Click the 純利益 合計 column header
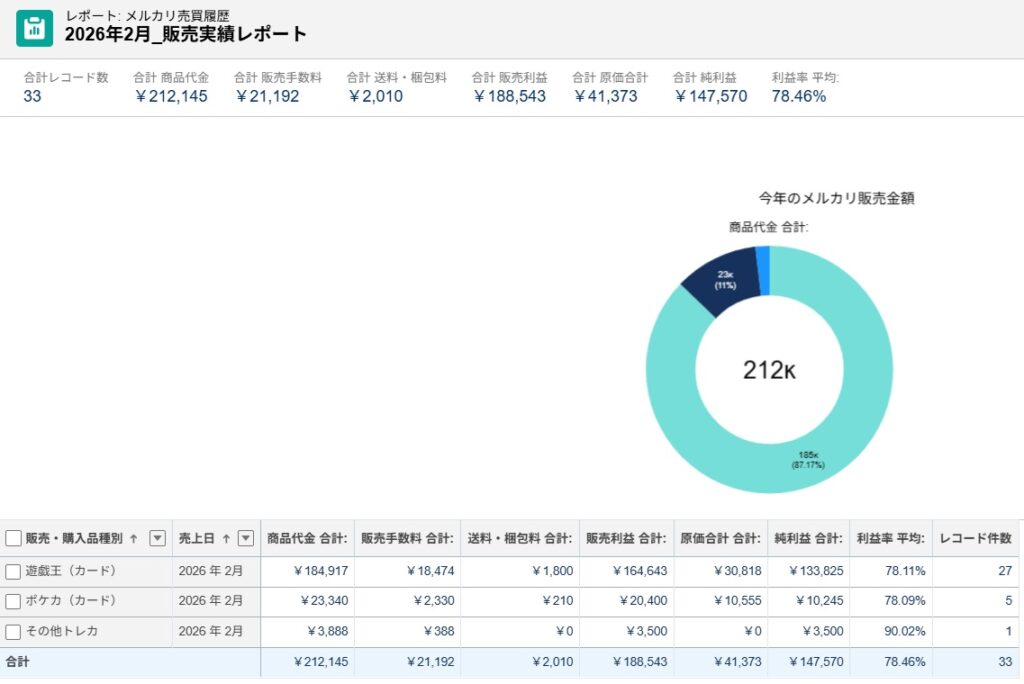The image size is (1024, 684). tap(807, 539)
